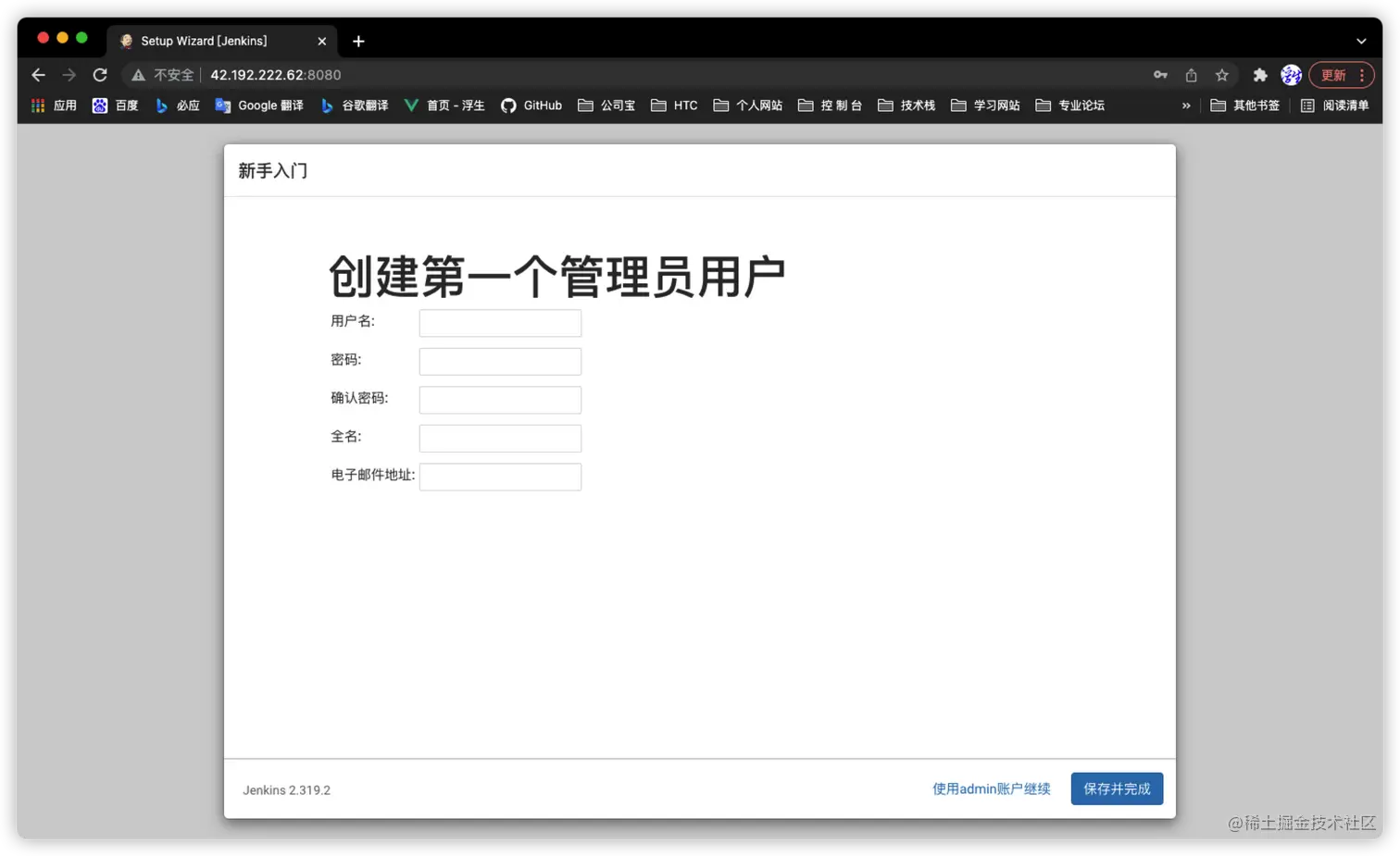
Task: Click the 用户名 input field
Action: point(500,322)
